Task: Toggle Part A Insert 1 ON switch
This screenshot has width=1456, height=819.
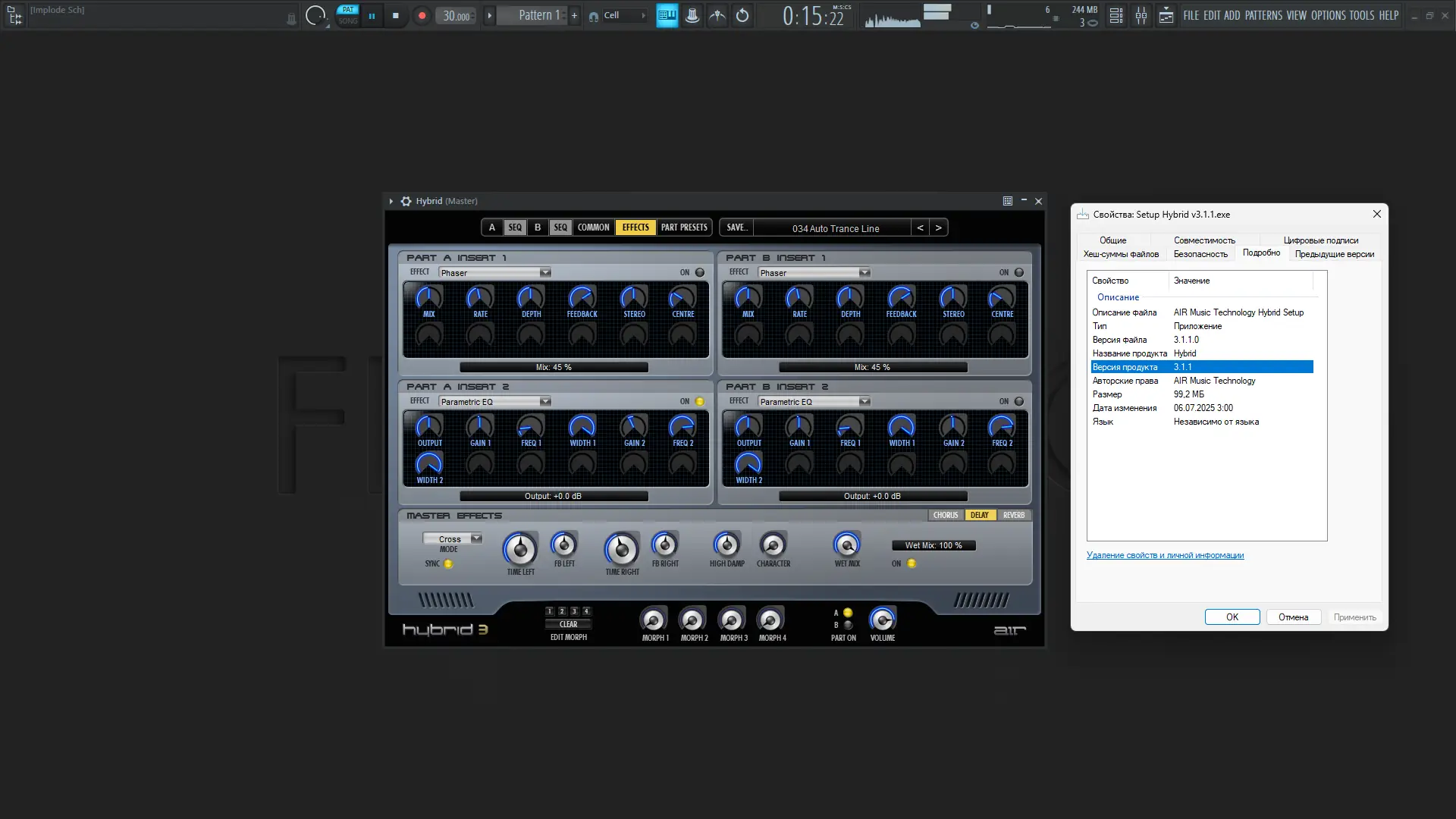Action: pos(699,273)
